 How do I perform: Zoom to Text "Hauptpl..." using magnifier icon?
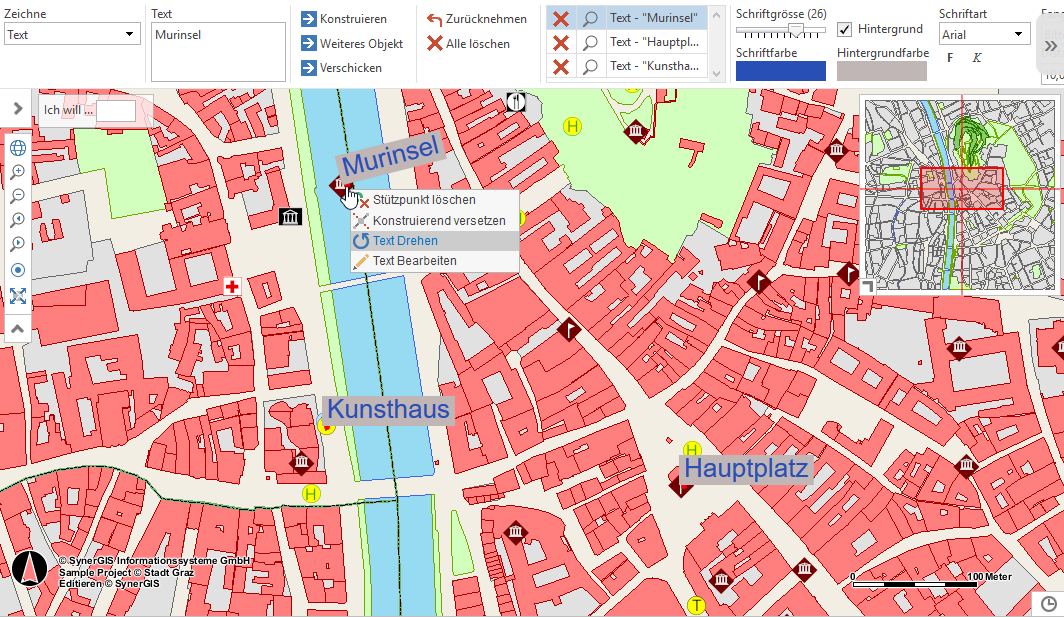(591, 43)
